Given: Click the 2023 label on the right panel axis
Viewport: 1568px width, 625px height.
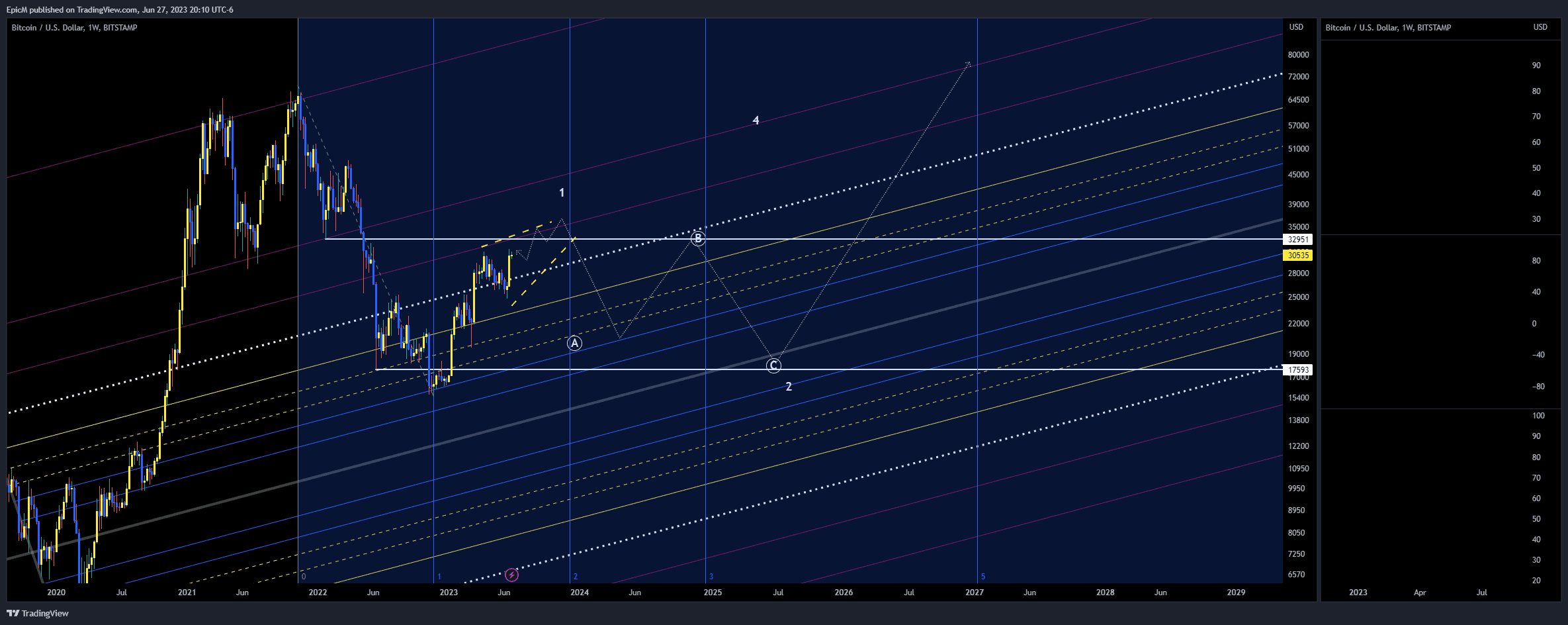Looking at the screenshot, I should click(1358, 593).
